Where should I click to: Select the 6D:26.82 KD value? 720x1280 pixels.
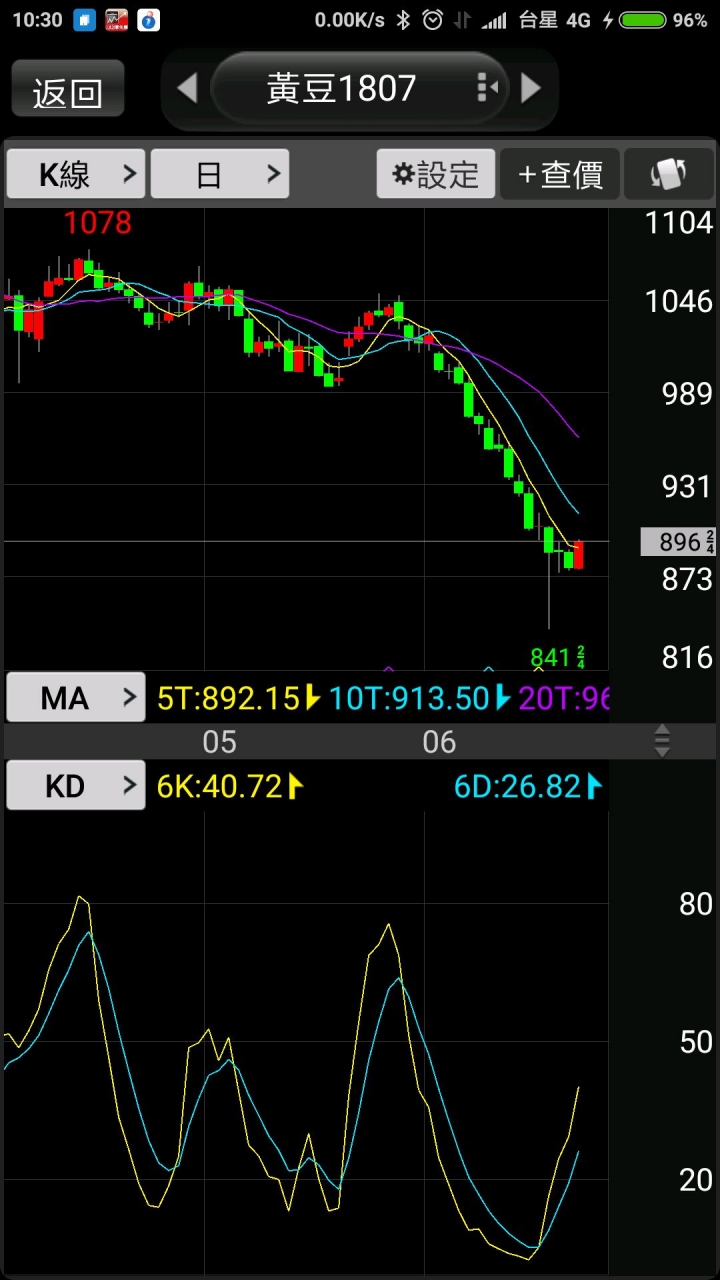coord(528,787)
